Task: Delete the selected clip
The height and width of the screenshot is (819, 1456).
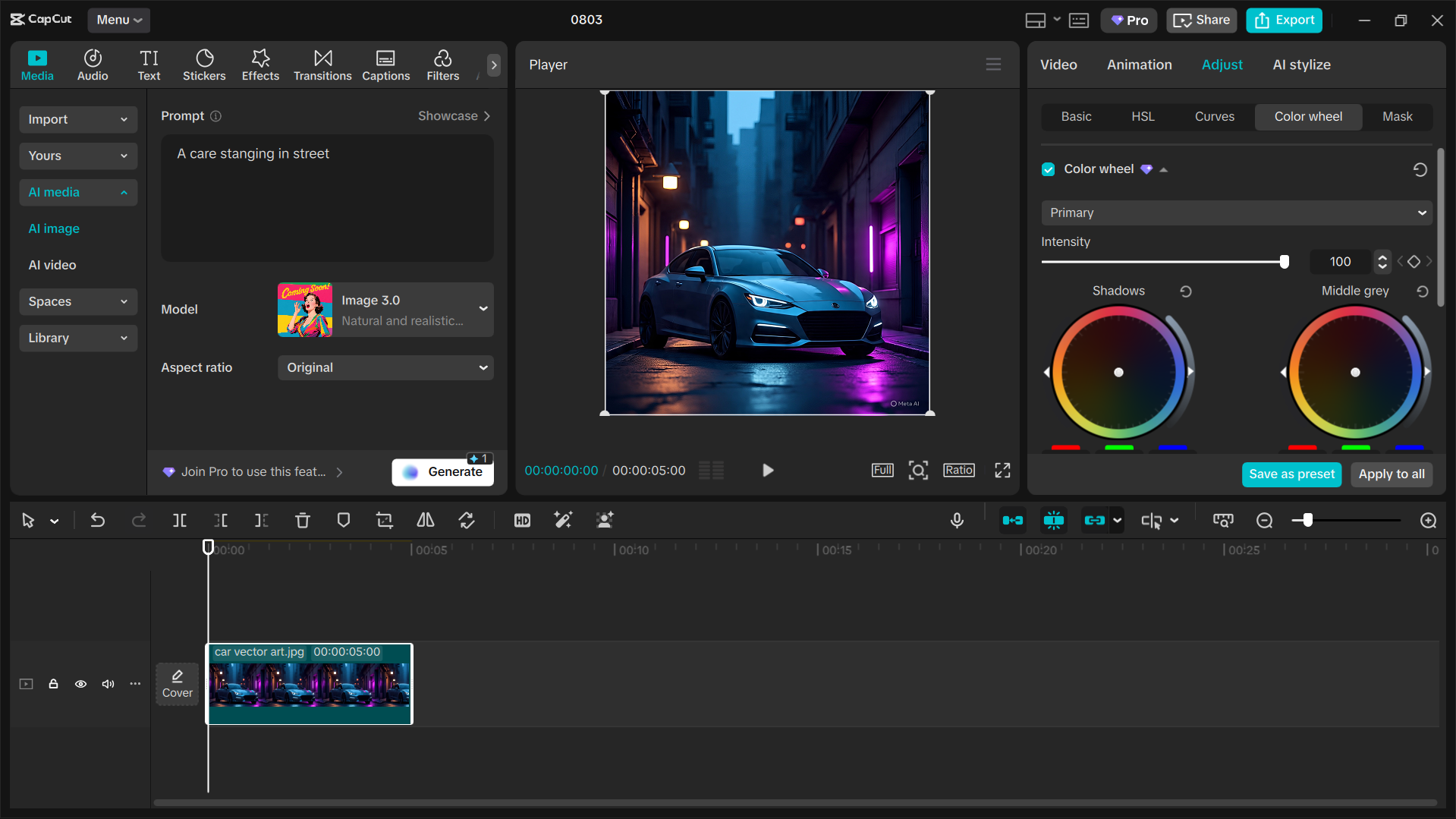Action: click(303, 521)
